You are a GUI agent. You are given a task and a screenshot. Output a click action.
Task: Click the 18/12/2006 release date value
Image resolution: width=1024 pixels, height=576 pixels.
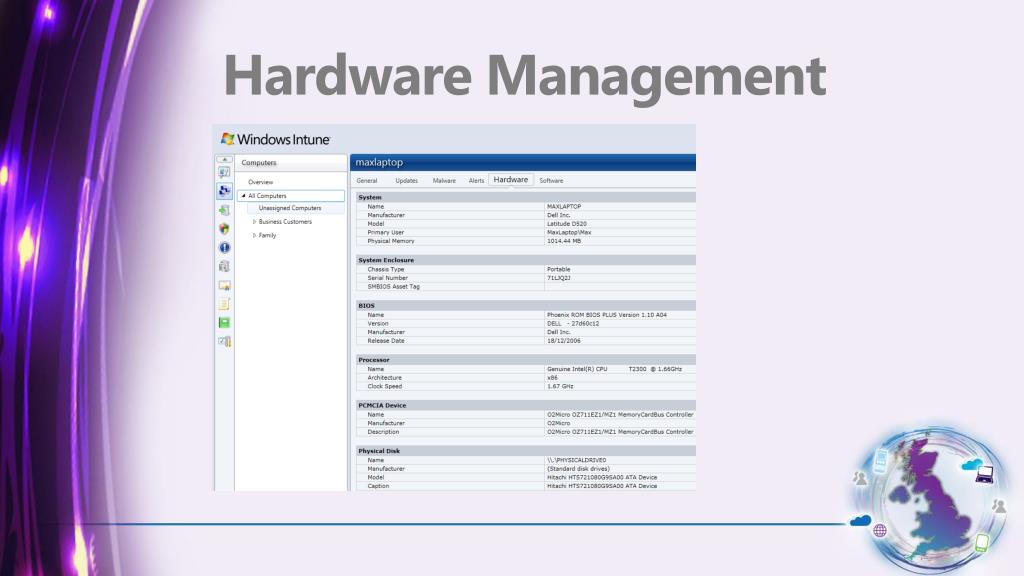coord(564,341)
